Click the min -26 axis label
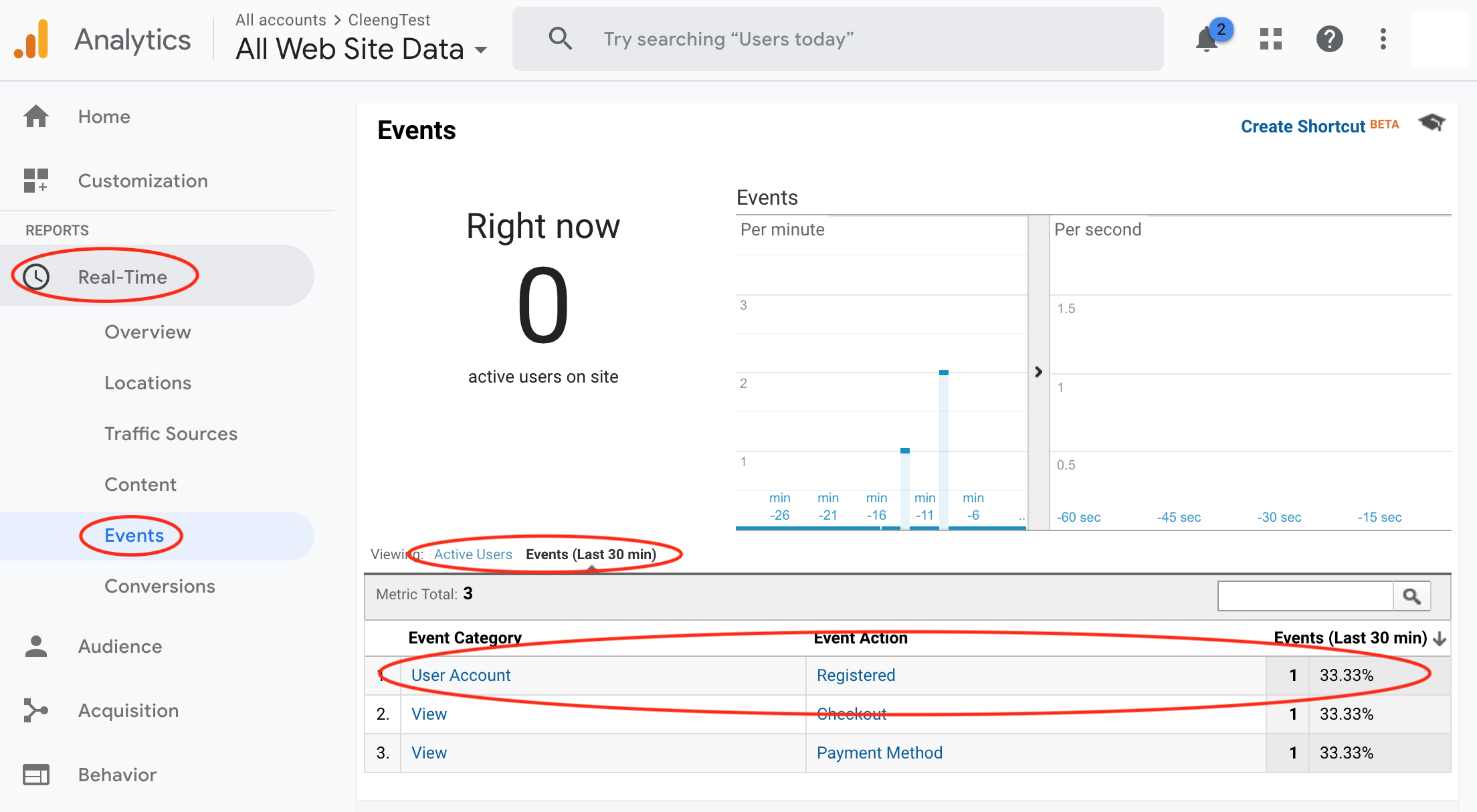1477x812 pixels. click(780, 506)
